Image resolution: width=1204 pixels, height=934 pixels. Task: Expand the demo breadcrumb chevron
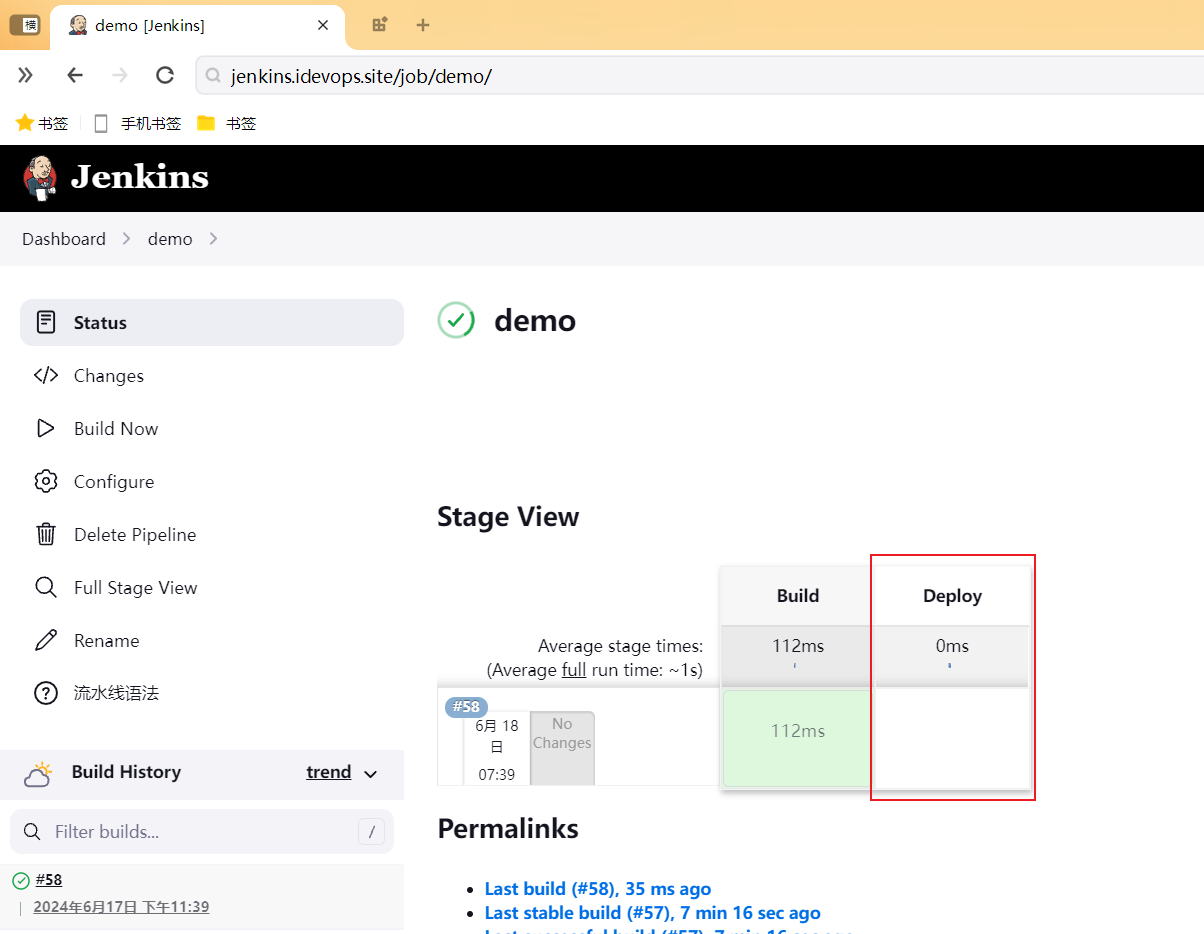tap(213, 239)
